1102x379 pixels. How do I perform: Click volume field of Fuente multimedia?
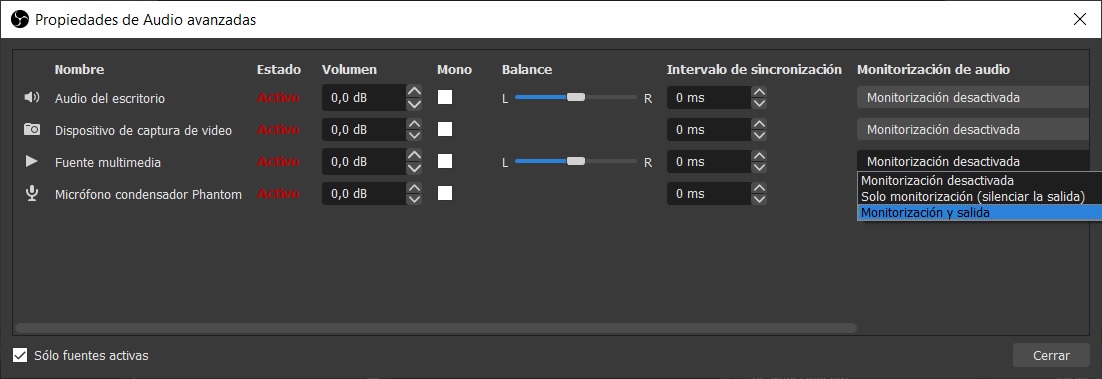pos(363,162)
